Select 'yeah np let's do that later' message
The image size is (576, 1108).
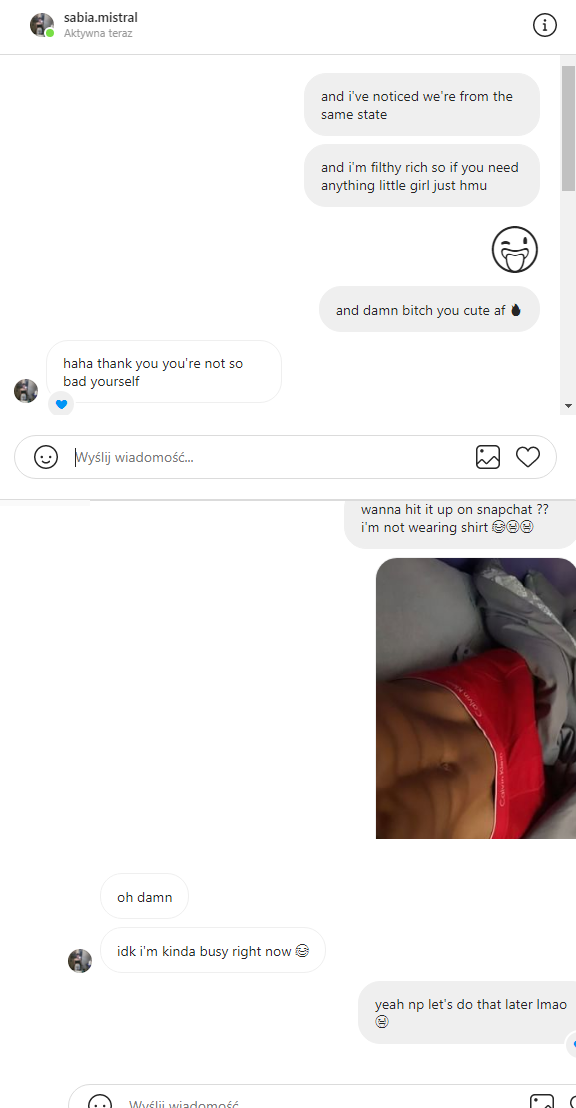467,1013
